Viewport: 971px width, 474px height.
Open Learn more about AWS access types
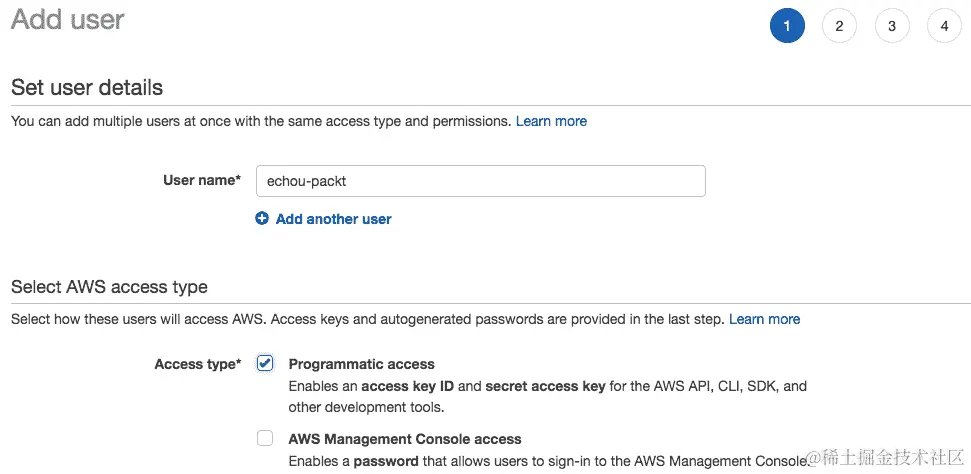(764, 319)
